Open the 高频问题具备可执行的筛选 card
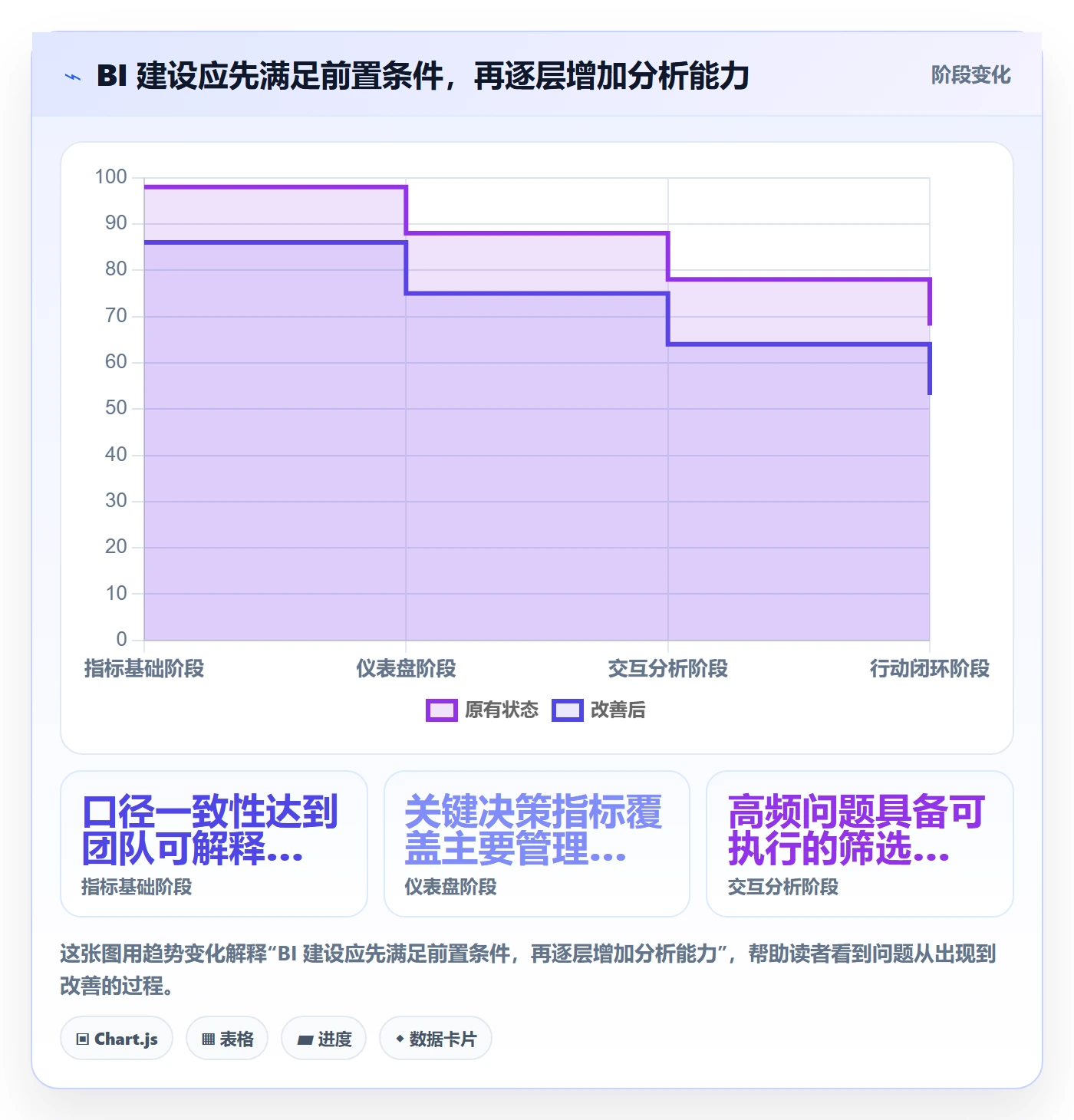1074x1120 pixels. (860, 844)
